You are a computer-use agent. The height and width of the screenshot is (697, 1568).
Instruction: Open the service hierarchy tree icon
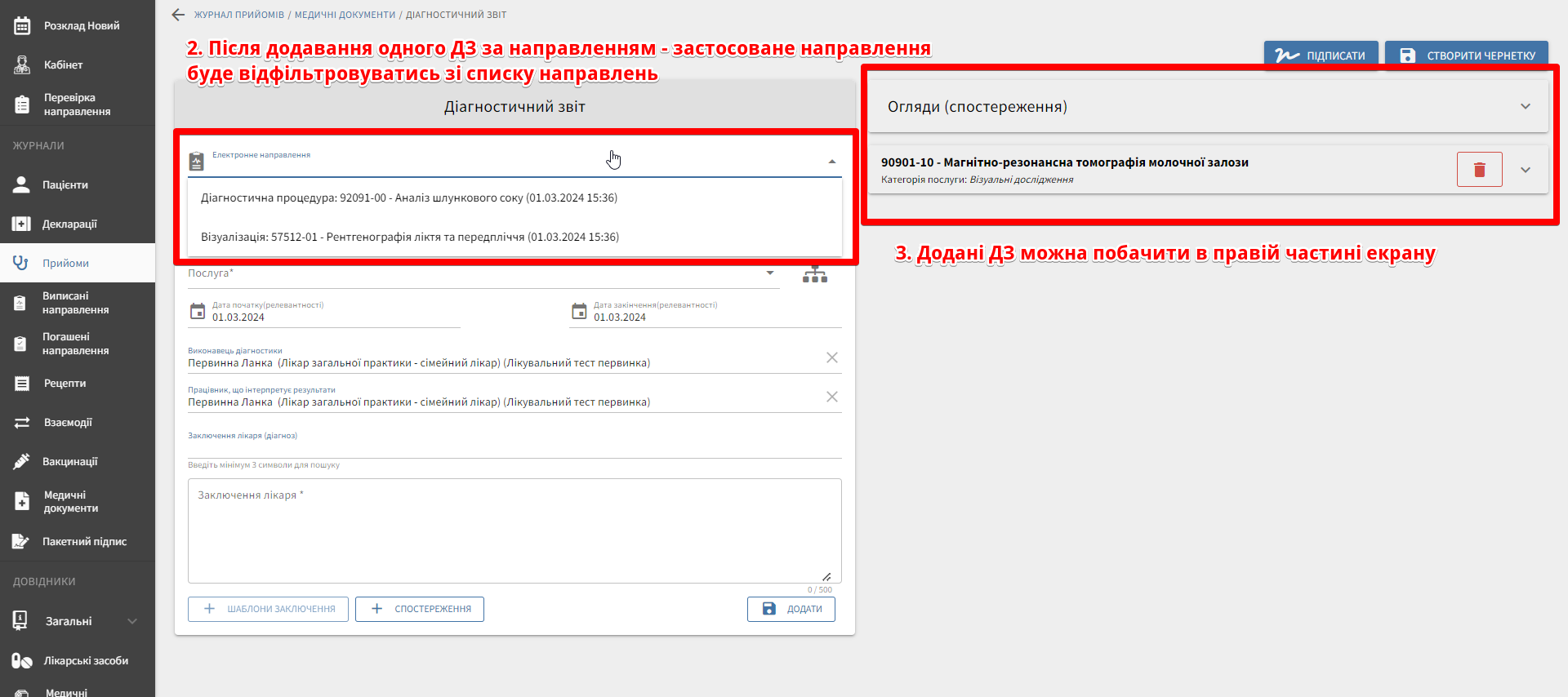click(x=814, y=275)
